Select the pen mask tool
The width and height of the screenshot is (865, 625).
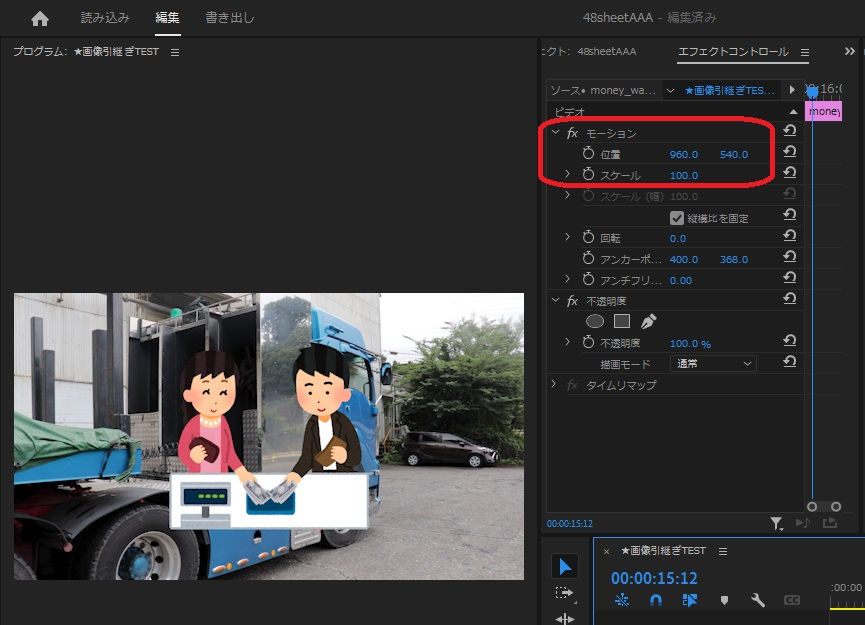pos(649,321)
